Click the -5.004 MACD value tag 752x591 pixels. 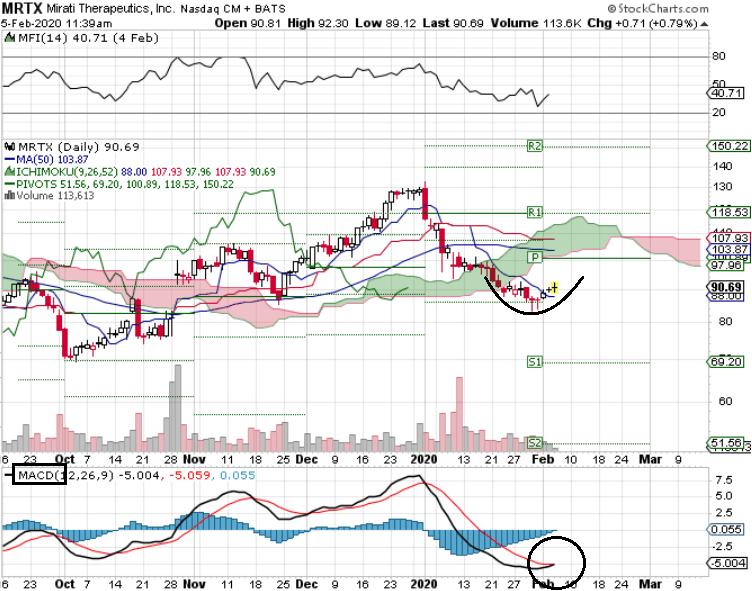[x=728, y=563]
